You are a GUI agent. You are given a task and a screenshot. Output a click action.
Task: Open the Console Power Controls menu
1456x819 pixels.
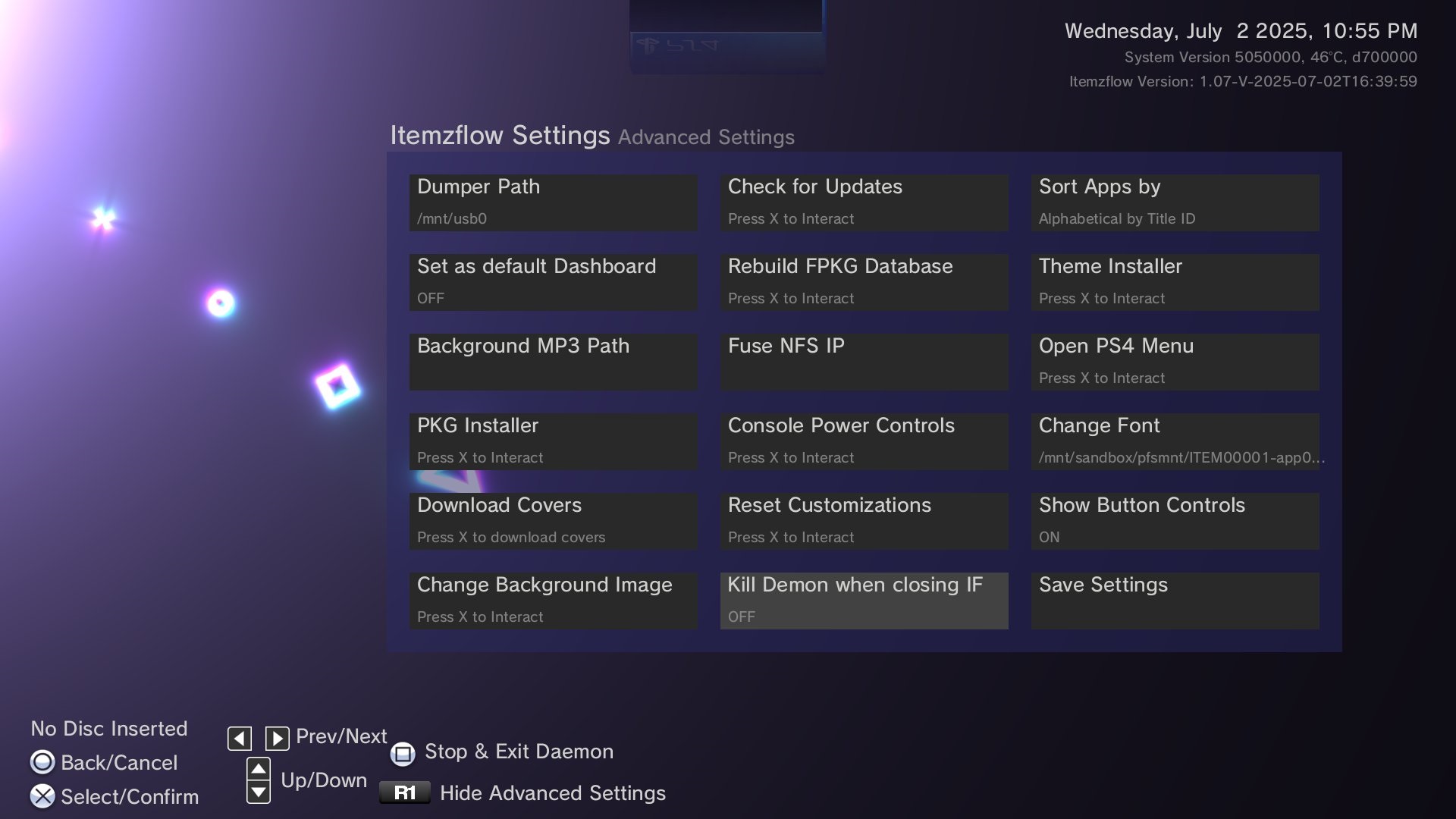(864, 441)
